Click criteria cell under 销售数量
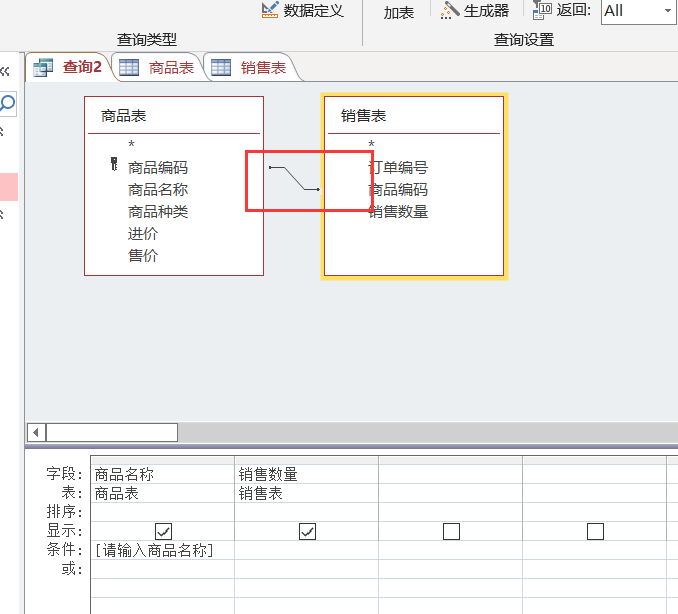Image resolution: width=678 pixels, height=614 pixels. [307, 550]
